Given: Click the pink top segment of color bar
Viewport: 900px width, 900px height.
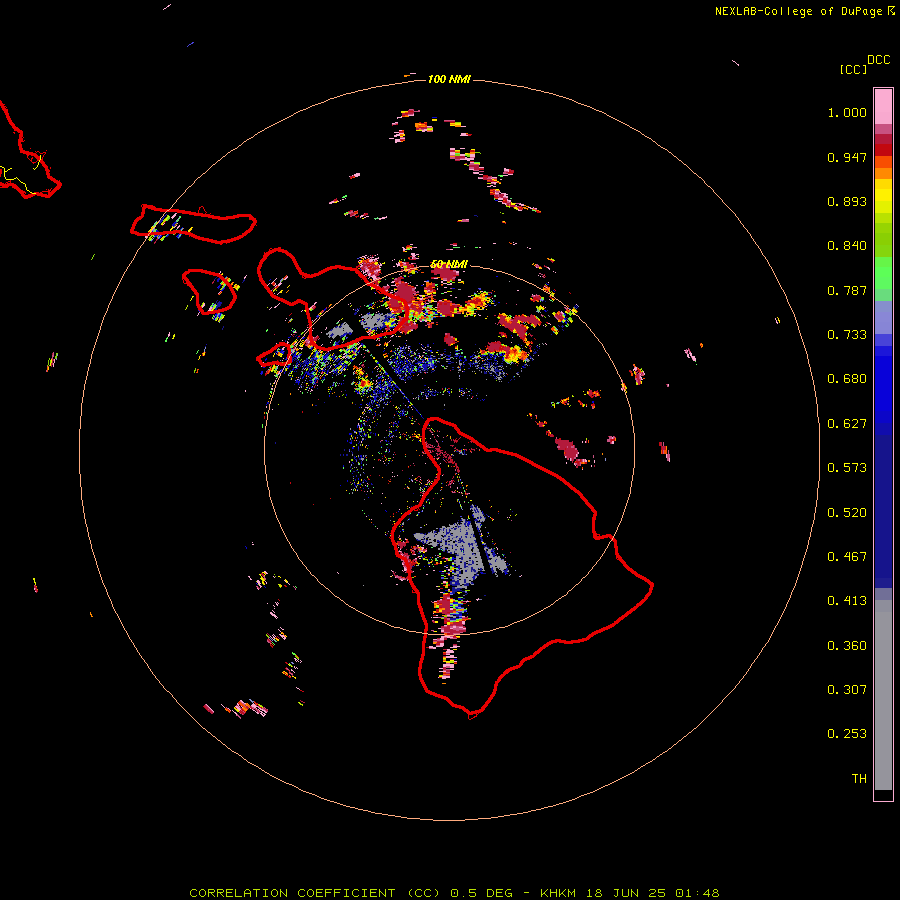Looking at the screenshot, I should 883,107.
